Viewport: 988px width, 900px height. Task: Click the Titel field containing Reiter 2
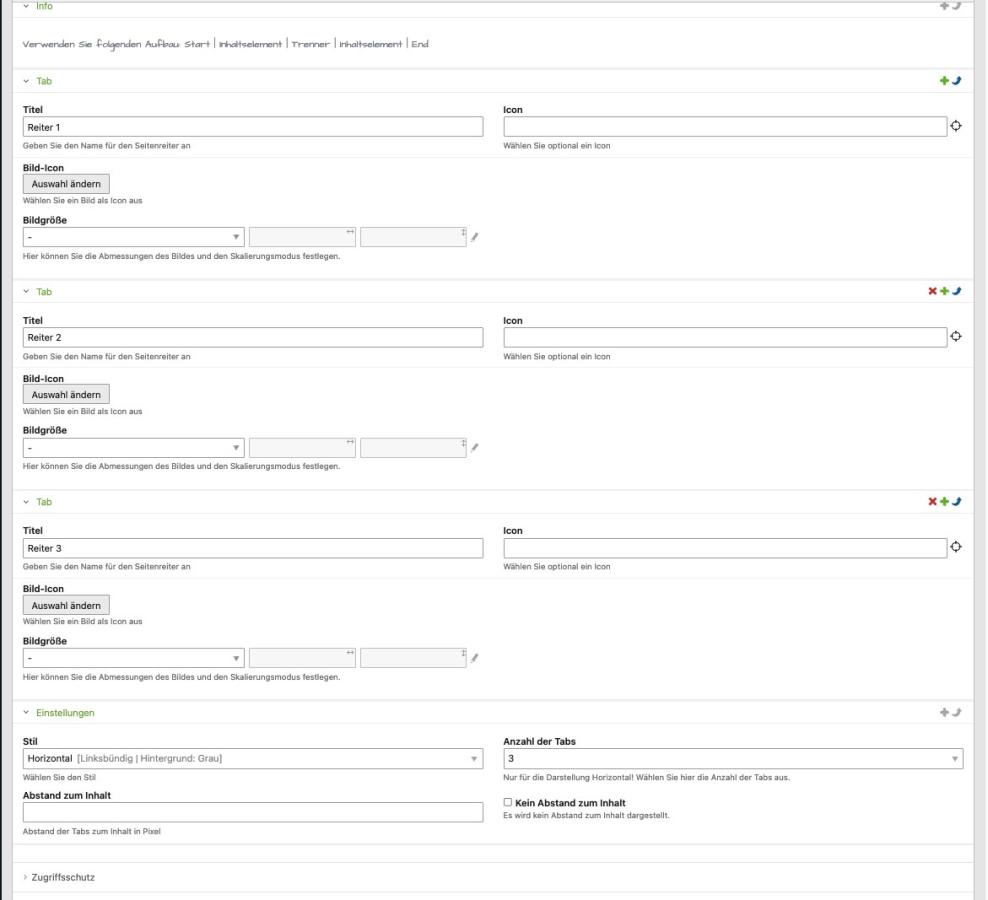(x=252, y=337)
